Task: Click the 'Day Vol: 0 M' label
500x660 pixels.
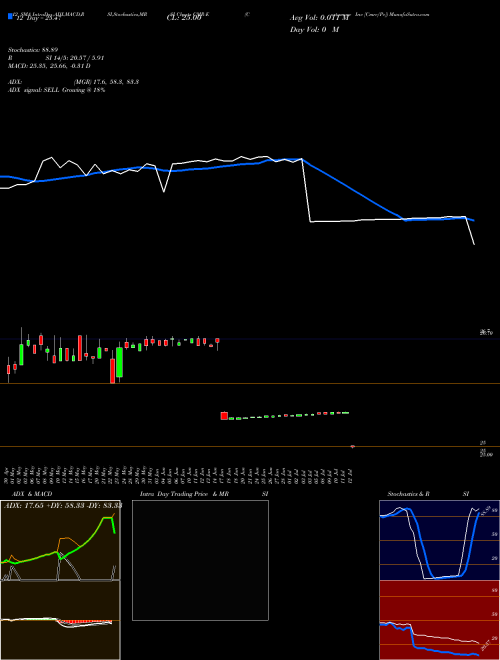Action: 314,30
